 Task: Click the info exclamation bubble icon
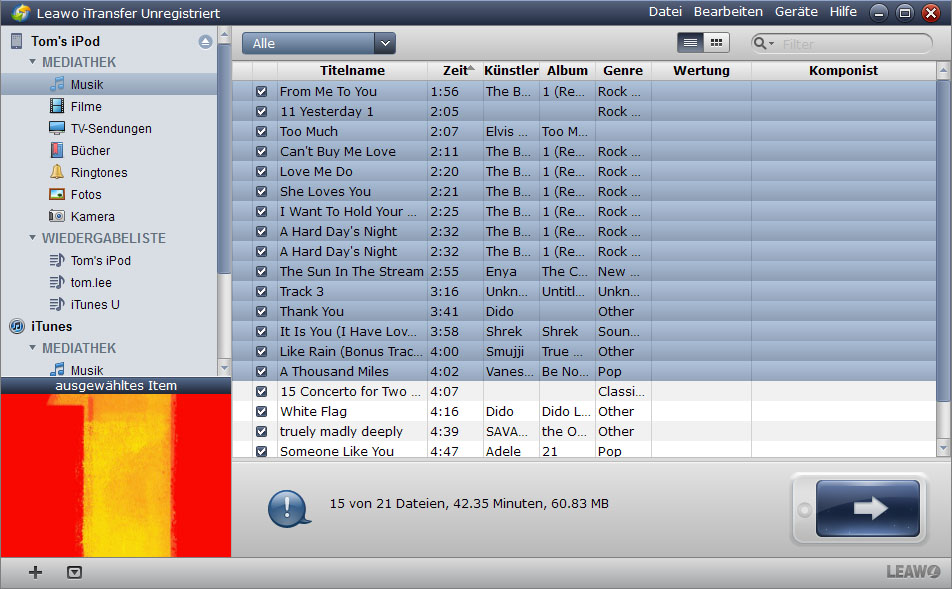point(289,508)
